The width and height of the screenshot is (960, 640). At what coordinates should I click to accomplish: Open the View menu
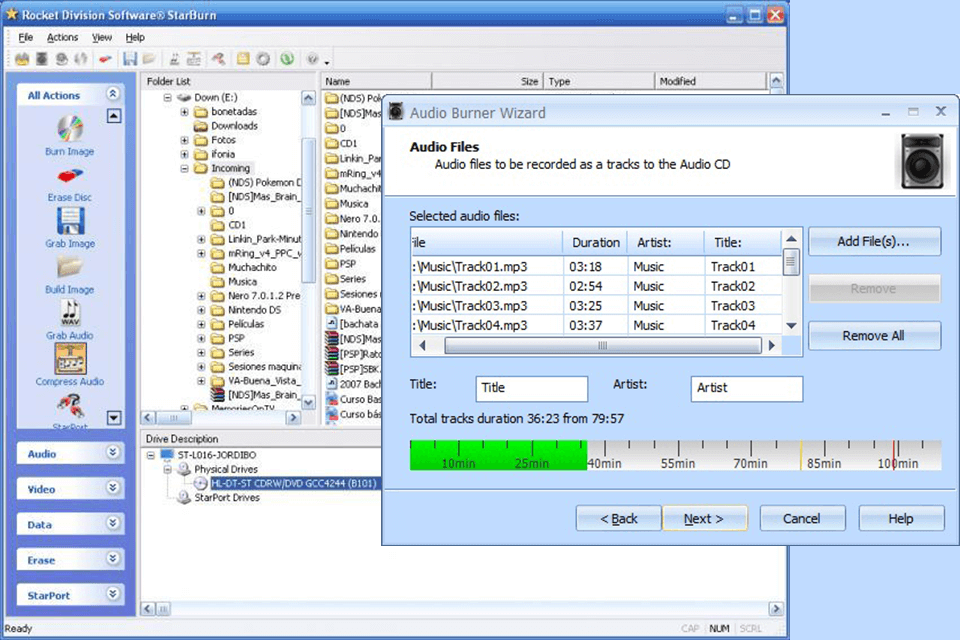101,37
